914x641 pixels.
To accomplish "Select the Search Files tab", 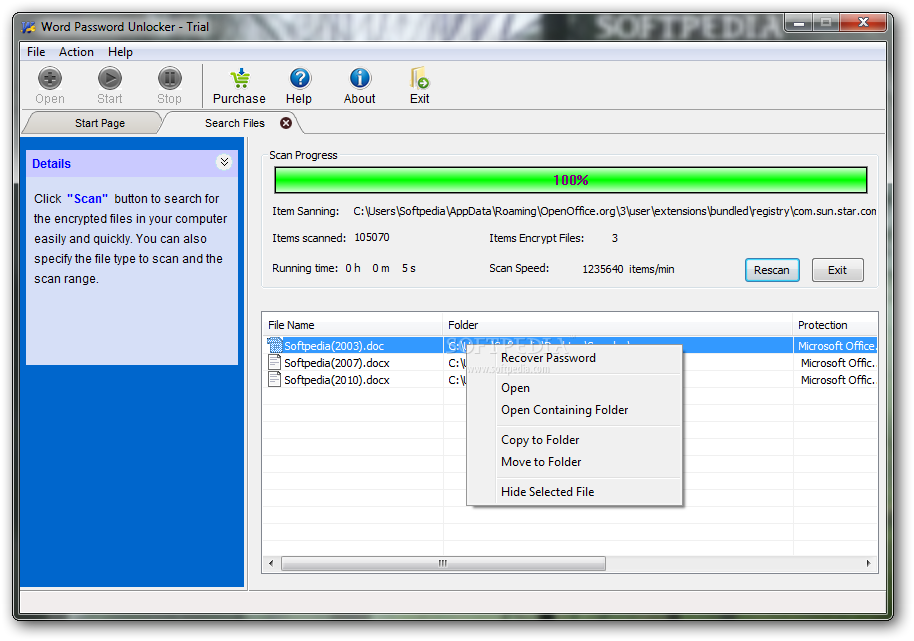I will [x=235, y=123].
